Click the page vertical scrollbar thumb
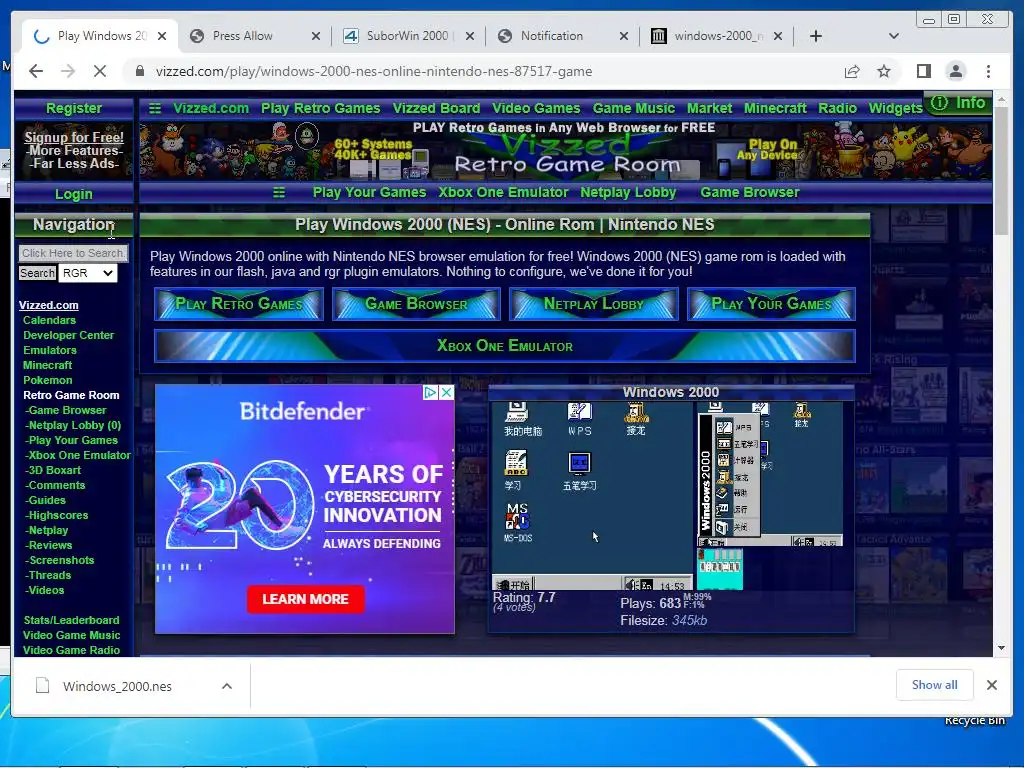The height and width of the screenshot is (768, 1024). click(1001, 170)
